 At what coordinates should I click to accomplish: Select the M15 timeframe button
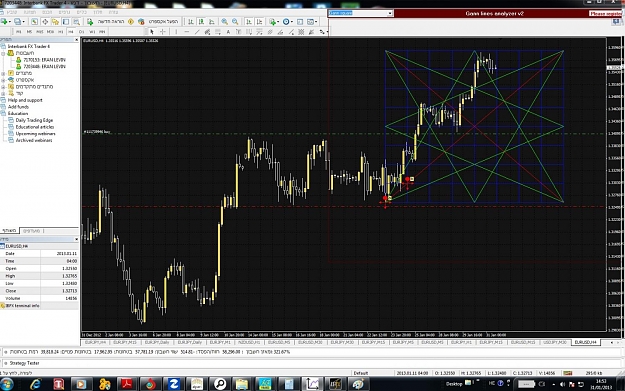(x=40, y=31)
